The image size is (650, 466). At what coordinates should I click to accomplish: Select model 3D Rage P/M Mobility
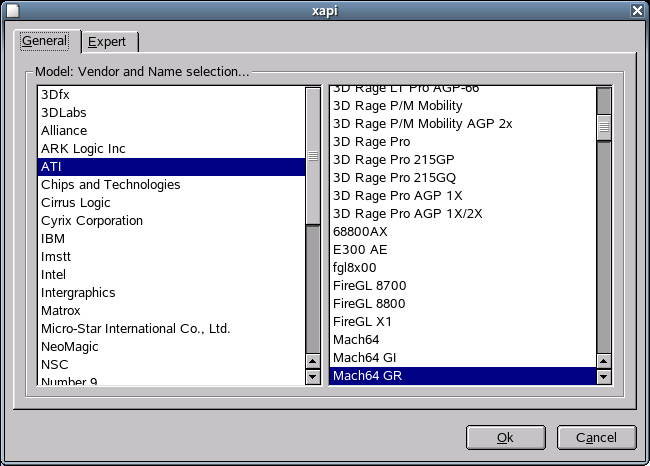tap(463, 106)
